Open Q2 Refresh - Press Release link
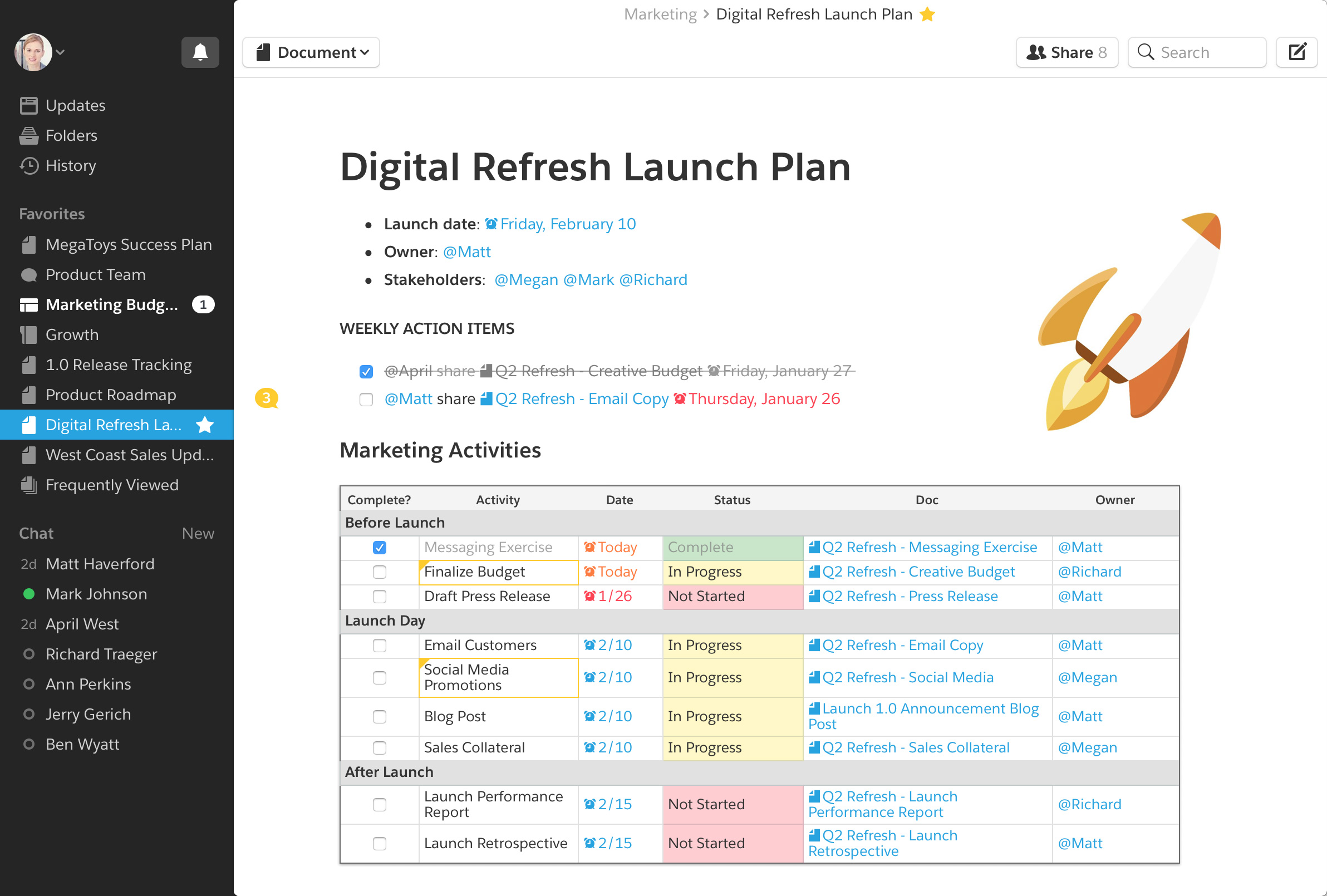The width and height of the screenshot is (1327, 896). point(910,597)
